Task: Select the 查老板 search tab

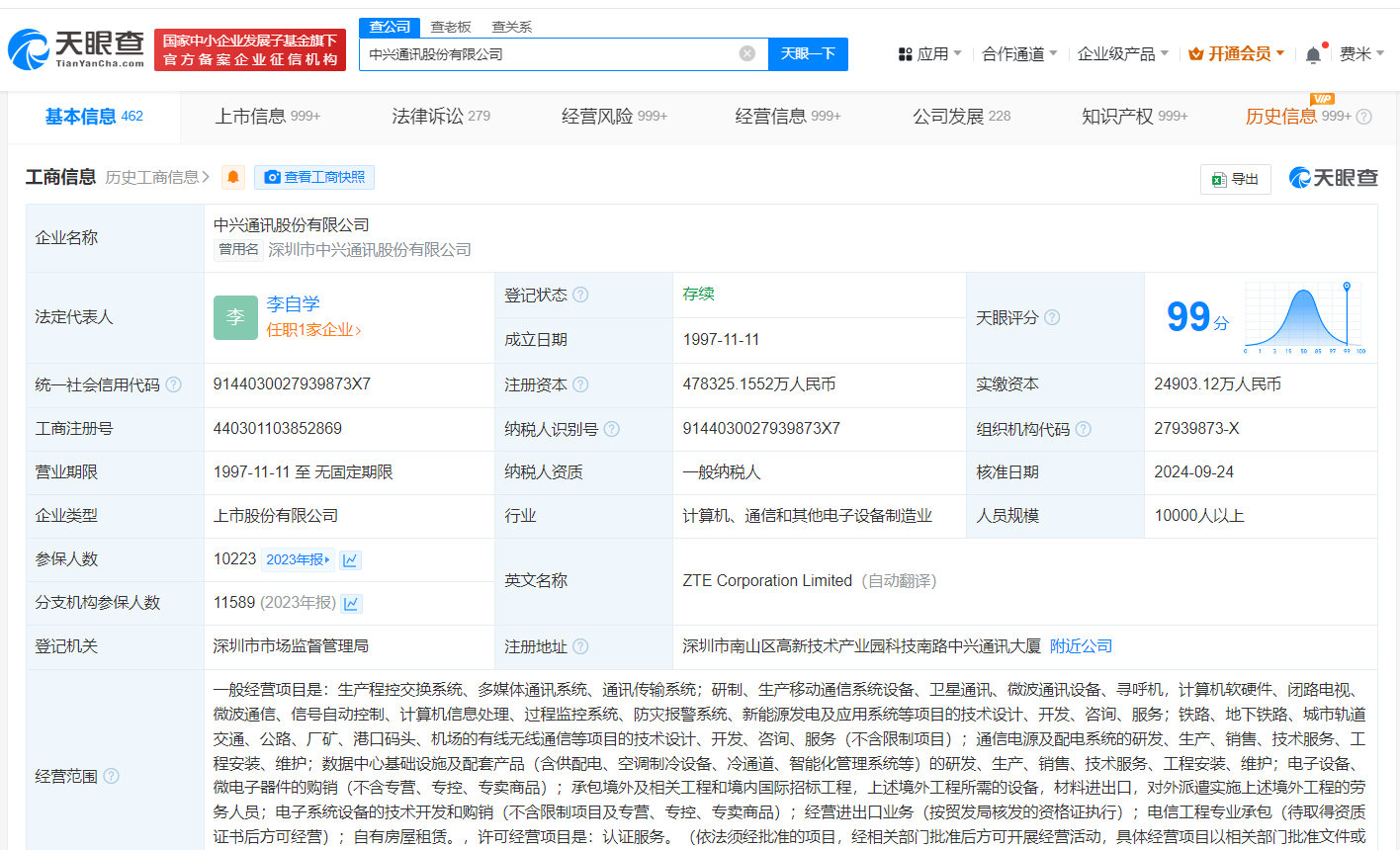Action: (x=451, y=27)
